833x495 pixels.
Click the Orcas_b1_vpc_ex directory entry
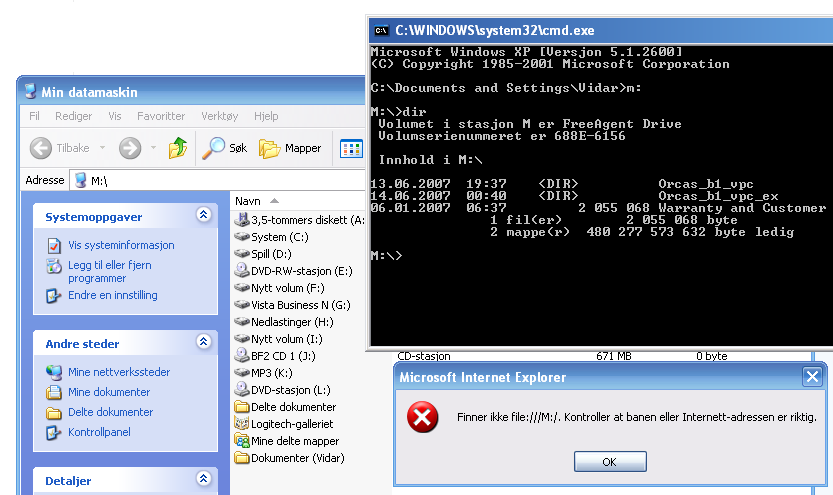718,196
